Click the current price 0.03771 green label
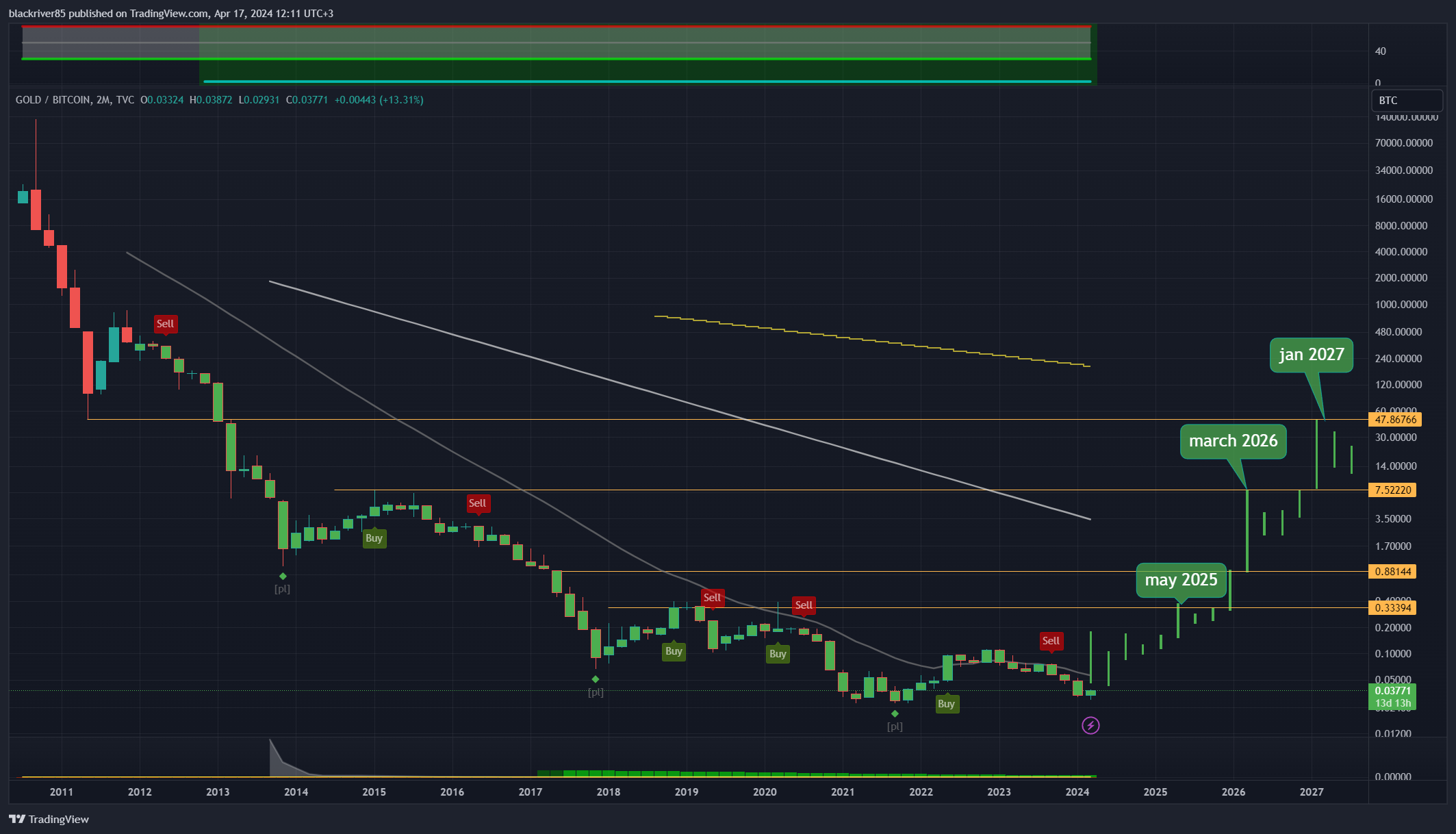 (1392, 696)
